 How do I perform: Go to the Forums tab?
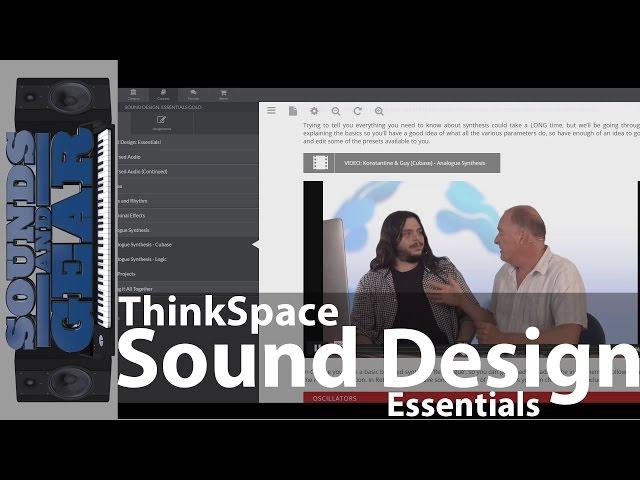193,94
